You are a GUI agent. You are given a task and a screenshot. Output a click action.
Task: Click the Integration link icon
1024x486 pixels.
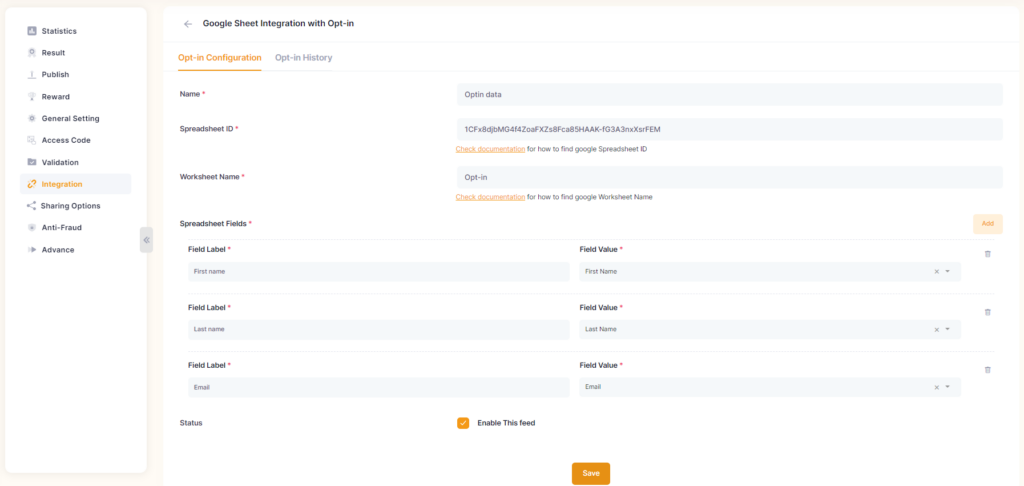click(31, 184)
